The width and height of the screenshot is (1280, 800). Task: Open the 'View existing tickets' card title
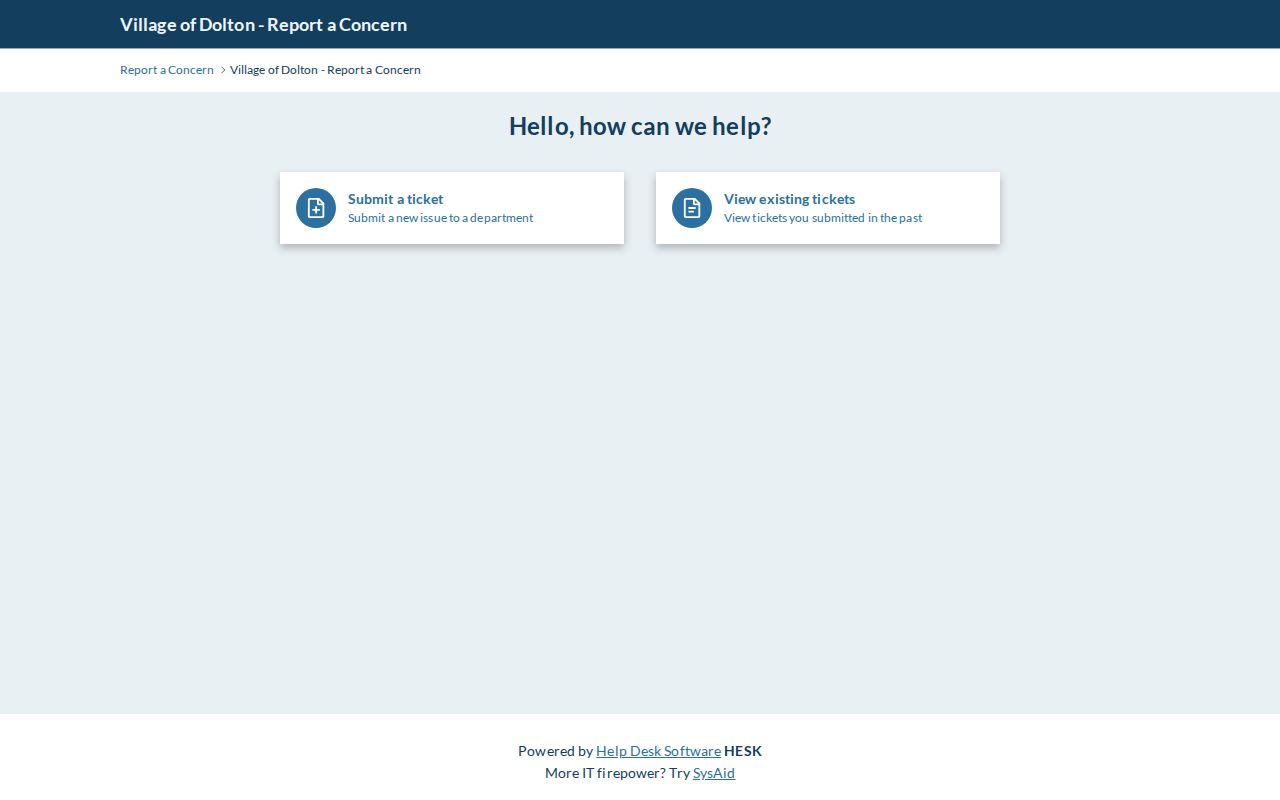point(789,199)
